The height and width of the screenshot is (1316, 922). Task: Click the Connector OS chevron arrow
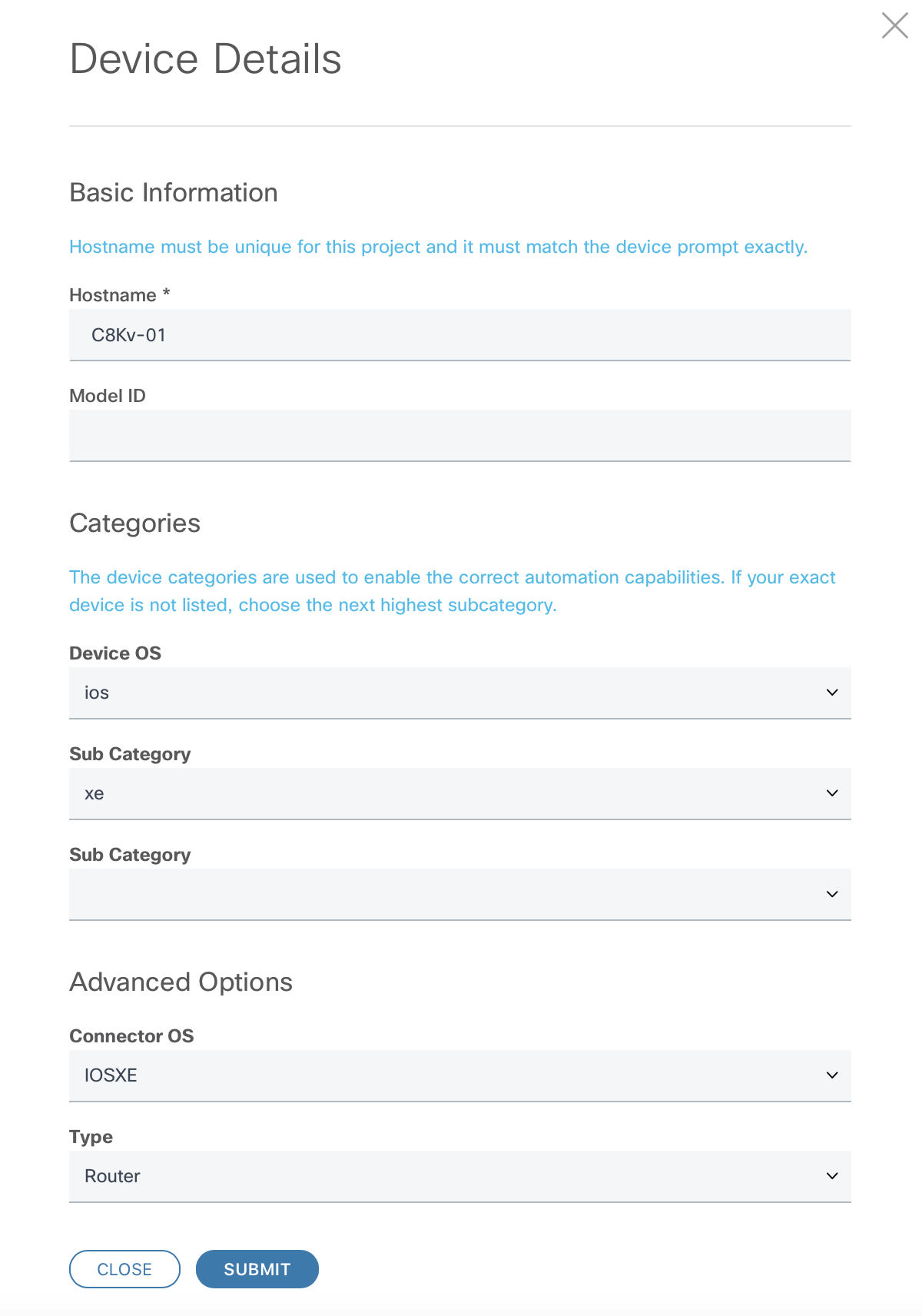(831, 1075)
